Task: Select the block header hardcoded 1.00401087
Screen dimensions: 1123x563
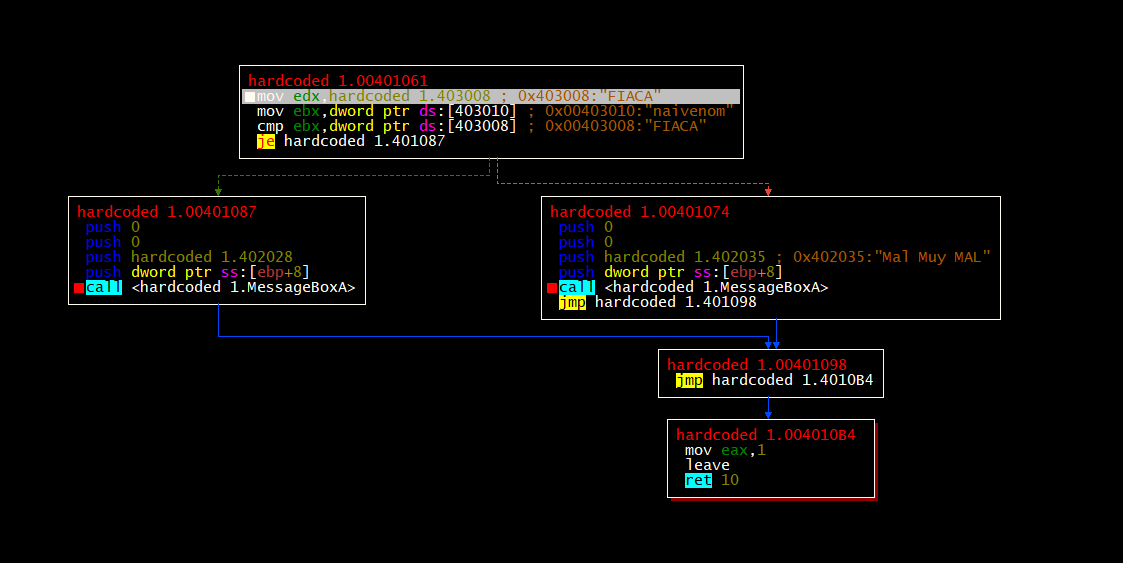Action: click(166, 212)
